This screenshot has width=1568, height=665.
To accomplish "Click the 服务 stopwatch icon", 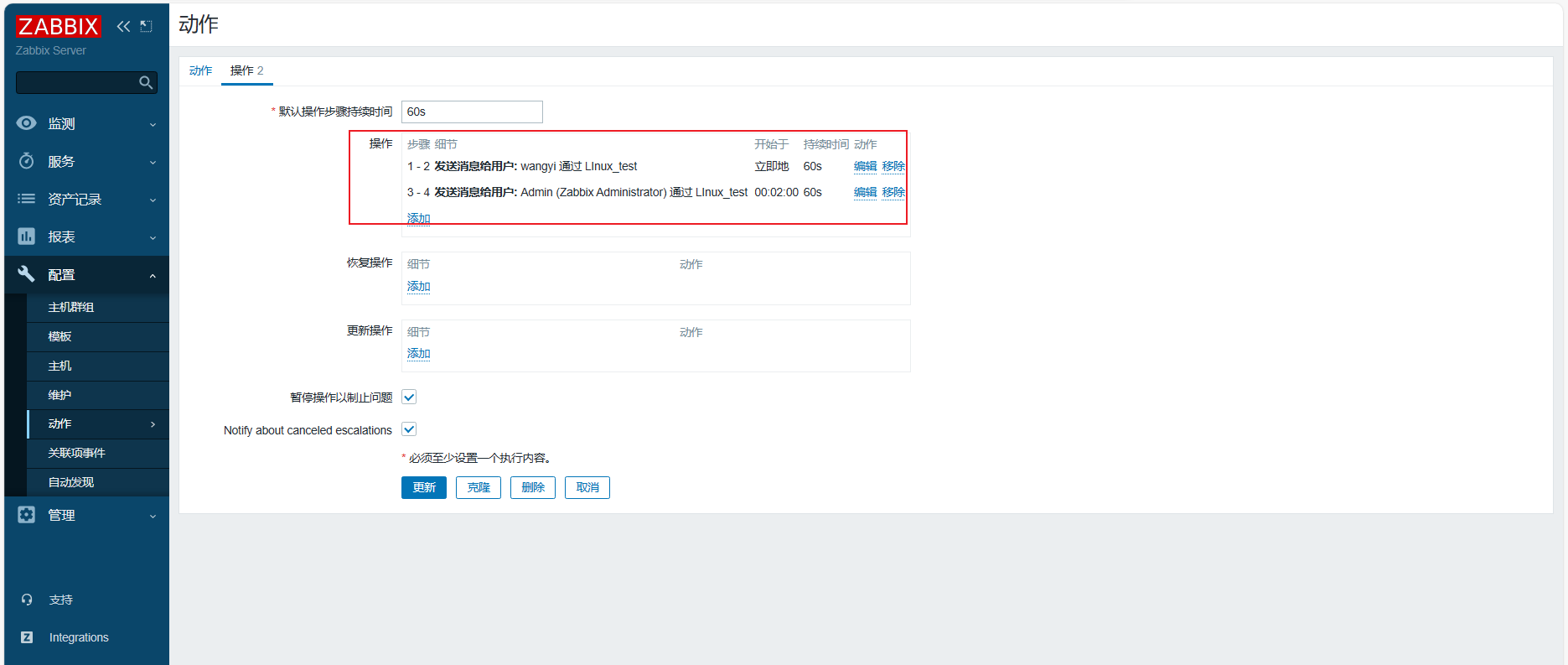I will (27, 161).
